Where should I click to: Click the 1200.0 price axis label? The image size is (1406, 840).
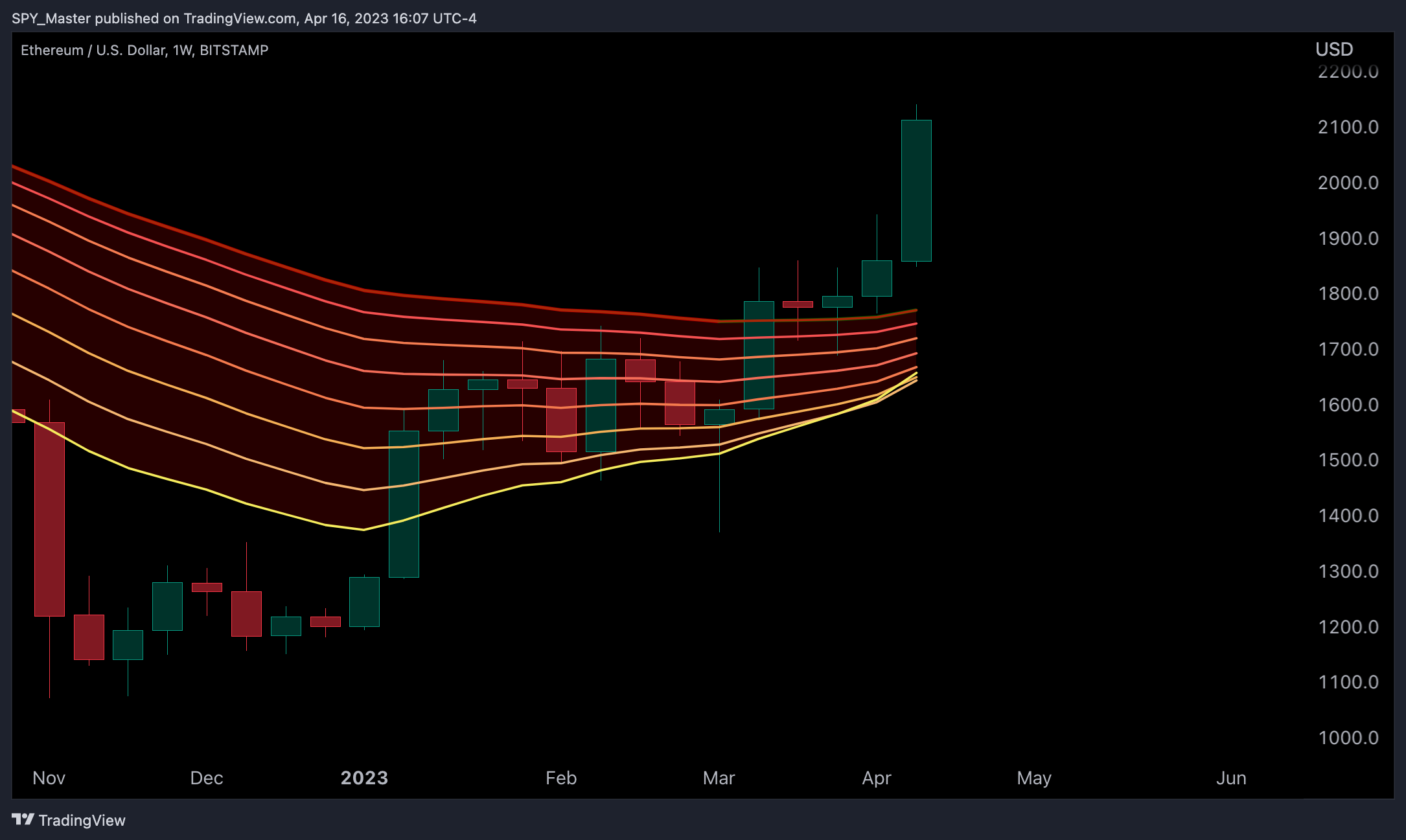(x=1348, y=627)
